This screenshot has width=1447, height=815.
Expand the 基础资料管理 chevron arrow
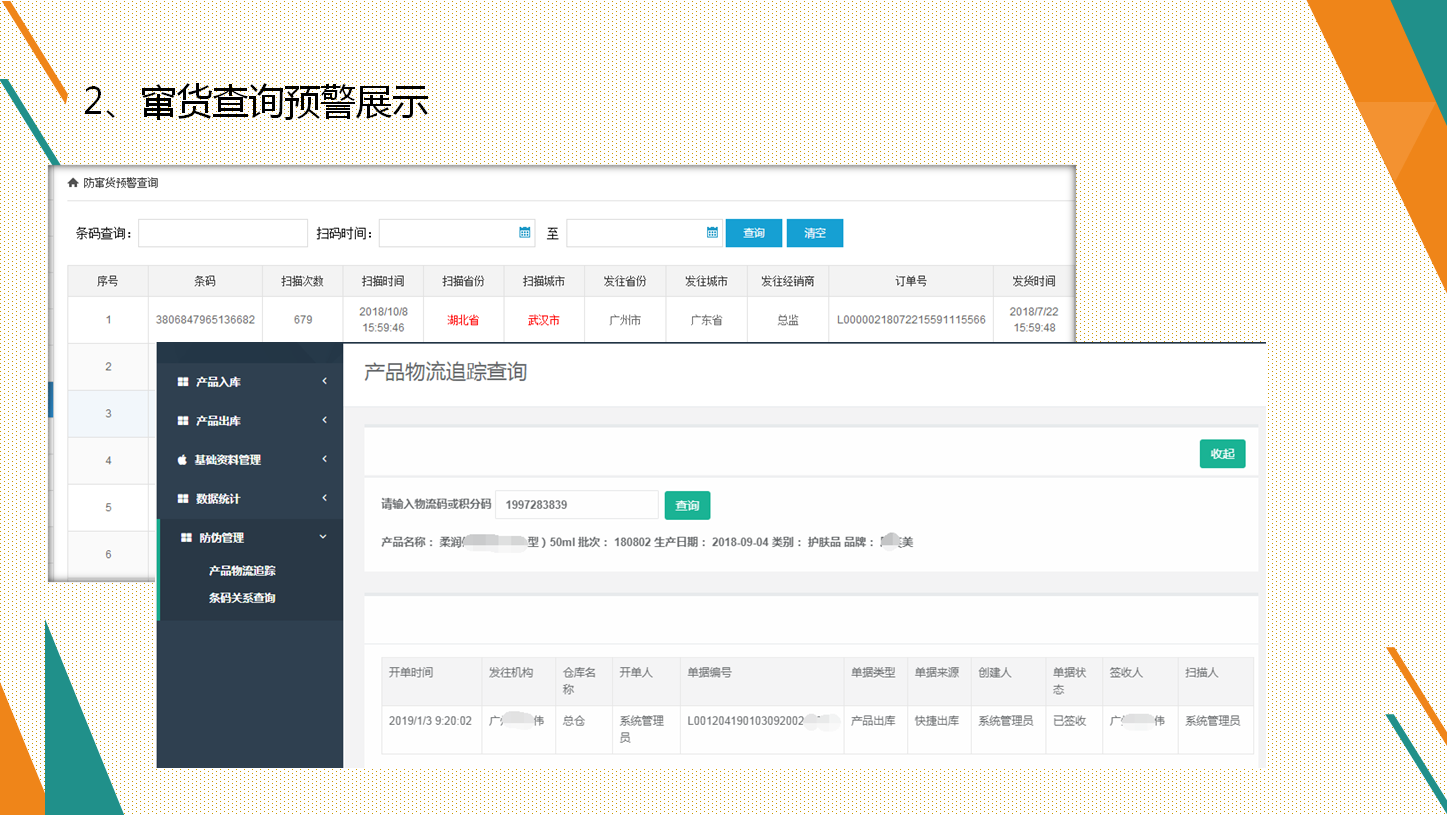point(324,460)
